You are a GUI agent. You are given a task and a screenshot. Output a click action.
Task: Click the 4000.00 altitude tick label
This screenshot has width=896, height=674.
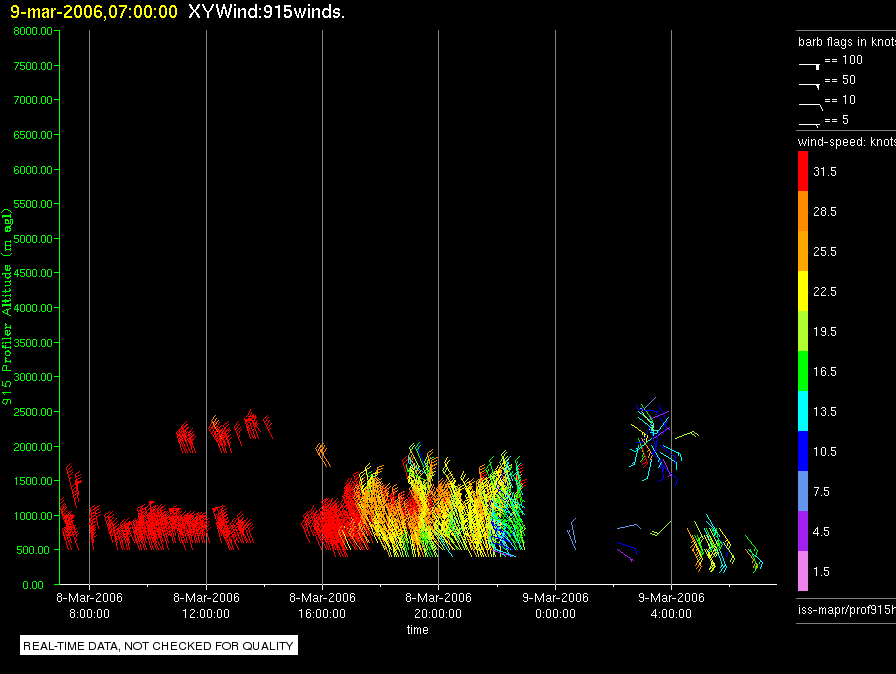[33, 308]
